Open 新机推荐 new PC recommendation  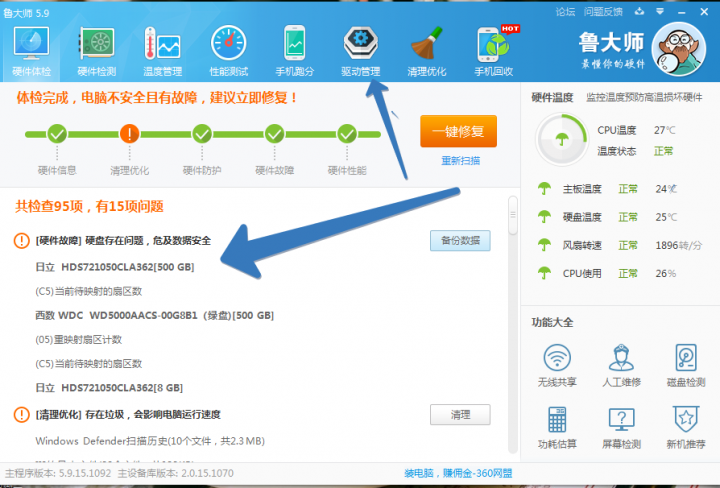click(686, 427)
